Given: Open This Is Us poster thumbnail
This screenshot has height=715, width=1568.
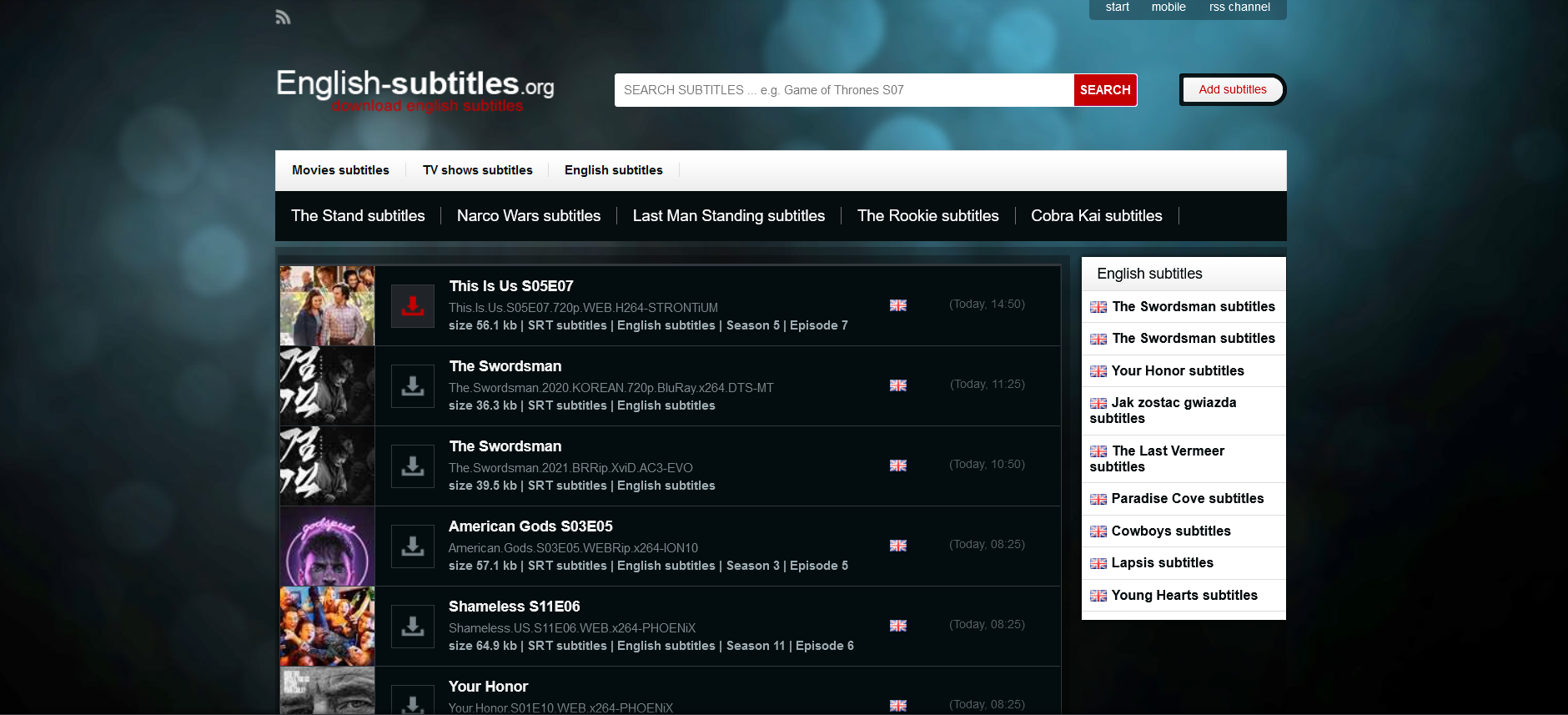Looking at the screenshot, I should pos(327,306).
